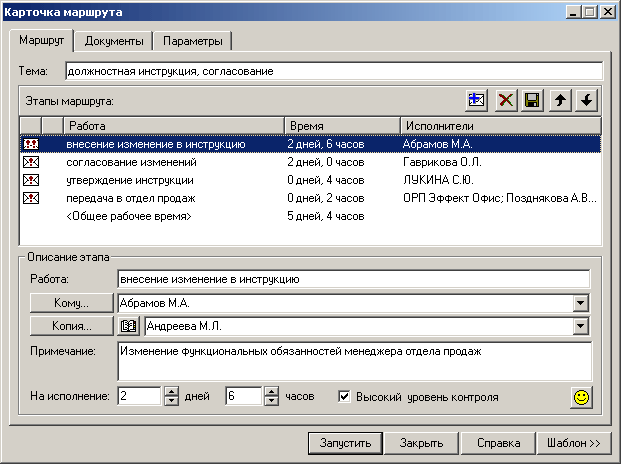Increase days value with up spinner
621x464 pixels.
(x=171, y=391)
